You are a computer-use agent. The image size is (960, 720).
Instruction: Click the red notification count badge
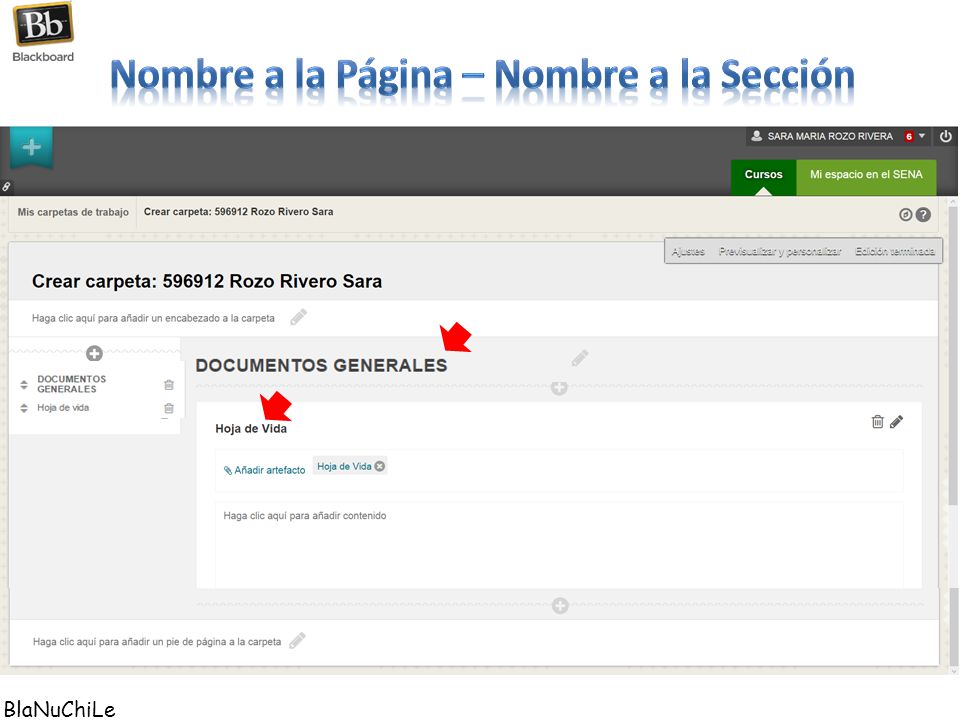[x=909, y=137]
